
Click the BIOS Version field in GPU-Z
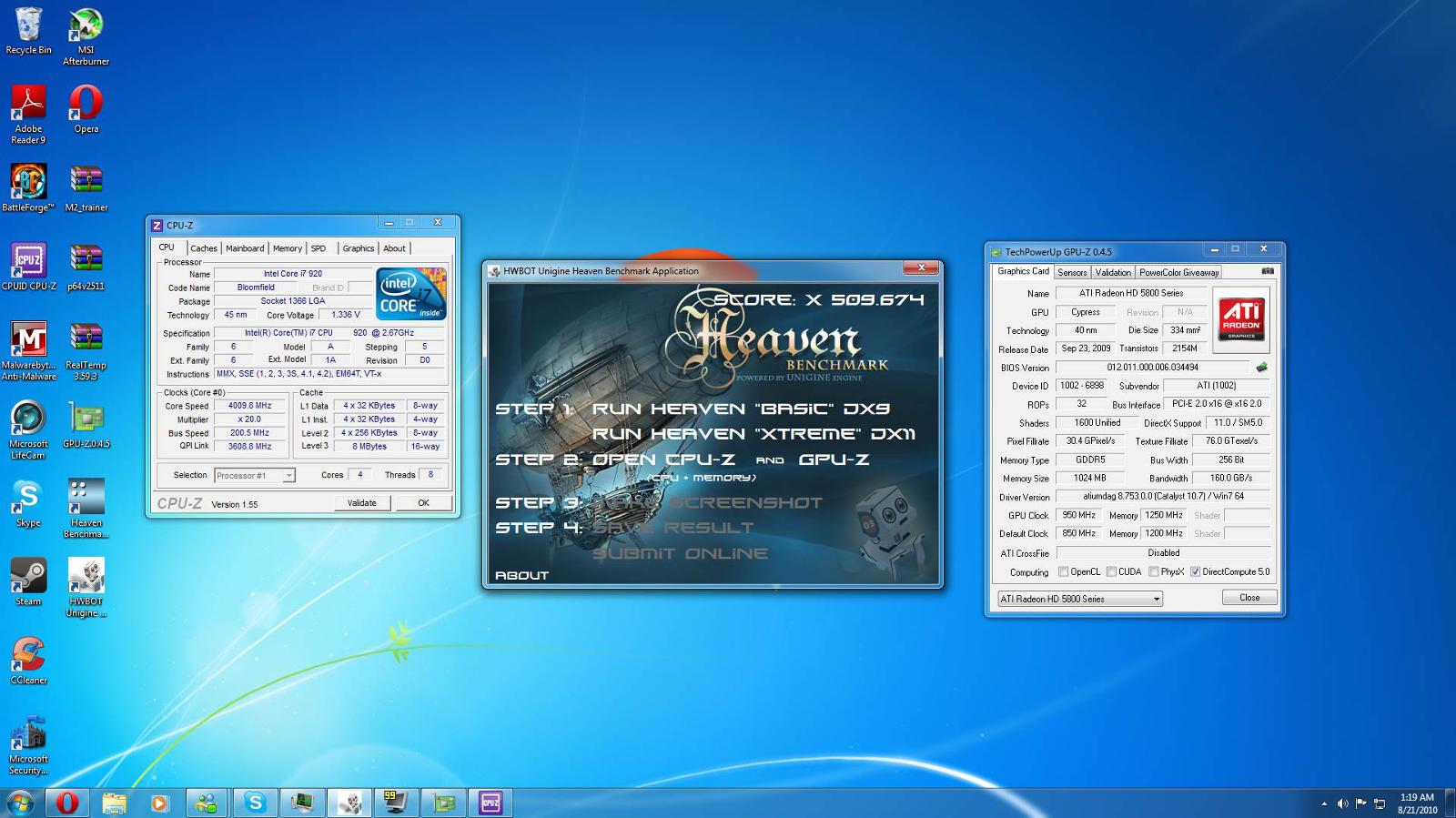[1153, 368]
